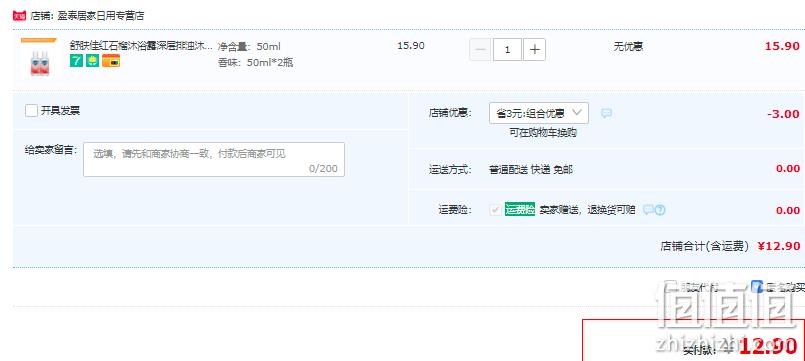
Task: Click text 香味: 50ml*2瓶
Action: point(255,63)
